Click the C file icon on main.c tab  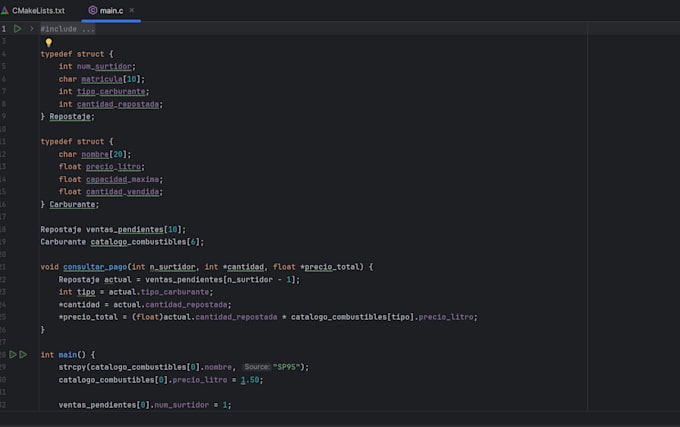pyautogui.click(x=93, y=10)
